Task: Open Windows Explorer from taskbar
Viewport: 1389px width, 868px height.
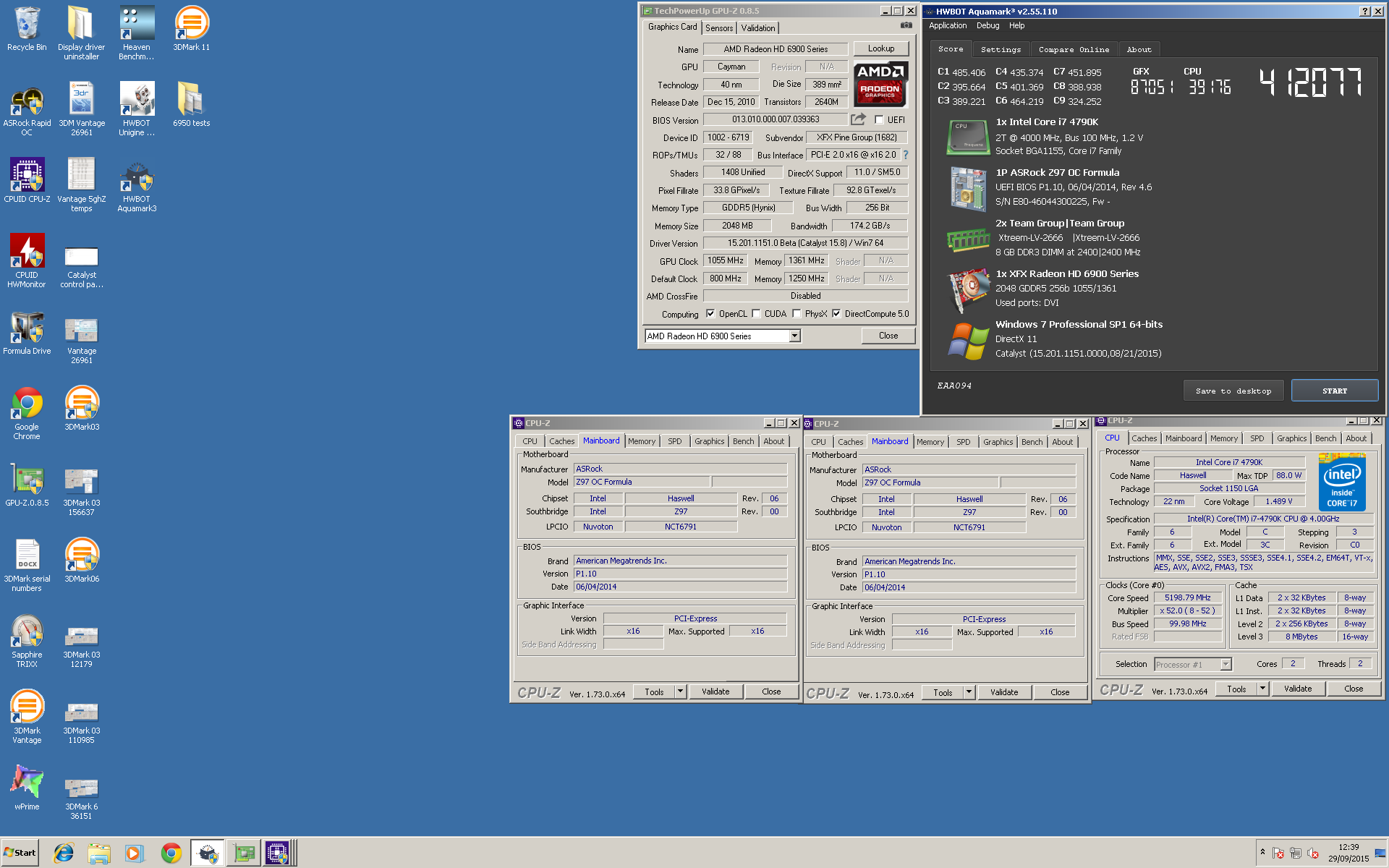Action: coord(99,853)
